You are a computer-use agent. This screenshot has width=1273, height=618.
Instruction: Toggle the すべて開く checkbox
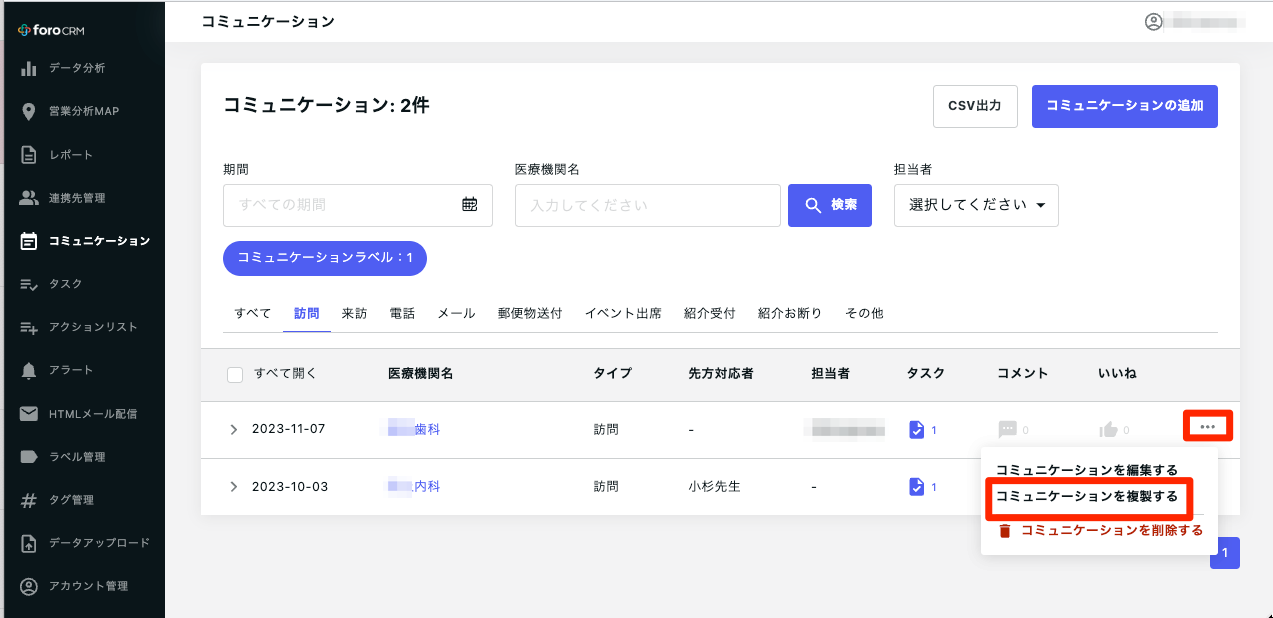[x=236, y=374]
